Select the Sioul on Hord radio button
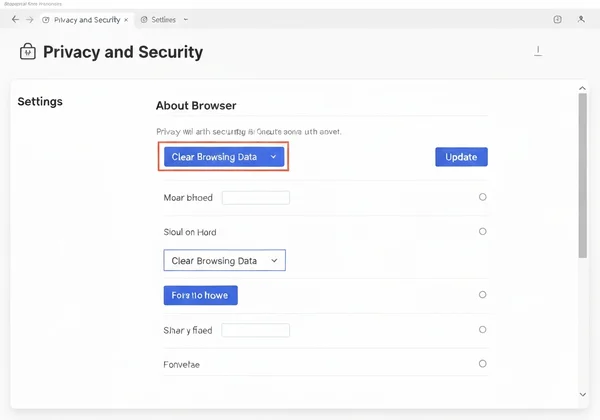 coord(483,231)
